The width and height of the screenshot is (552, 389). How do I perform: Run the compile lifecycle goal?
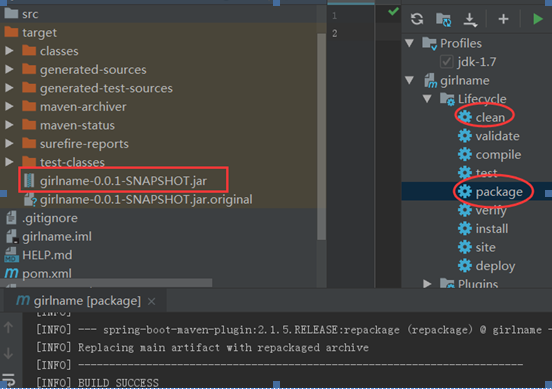click(498, 155)
